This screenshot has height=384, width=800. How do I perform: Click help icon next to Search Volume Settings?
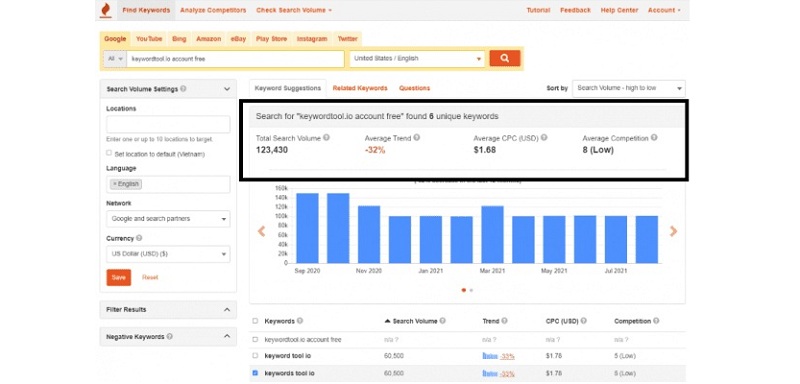pyautogui.click(x=183, y=89)
